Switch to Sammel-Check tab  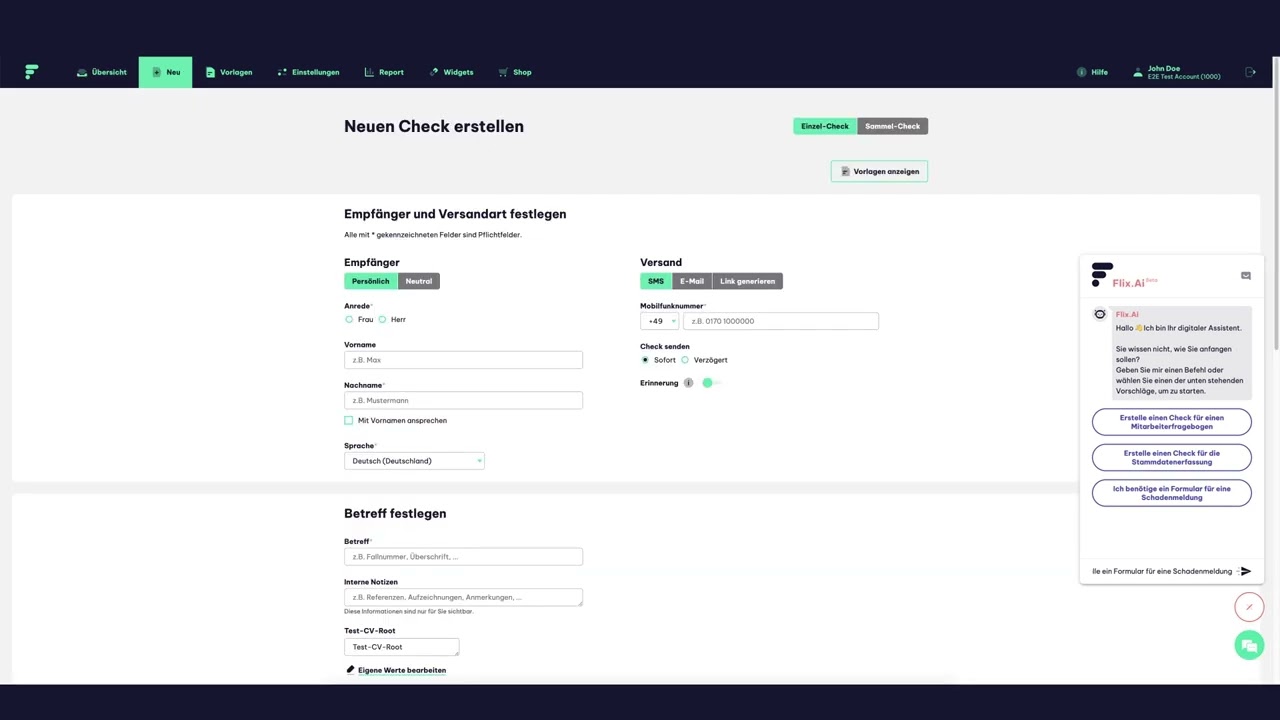893,126
